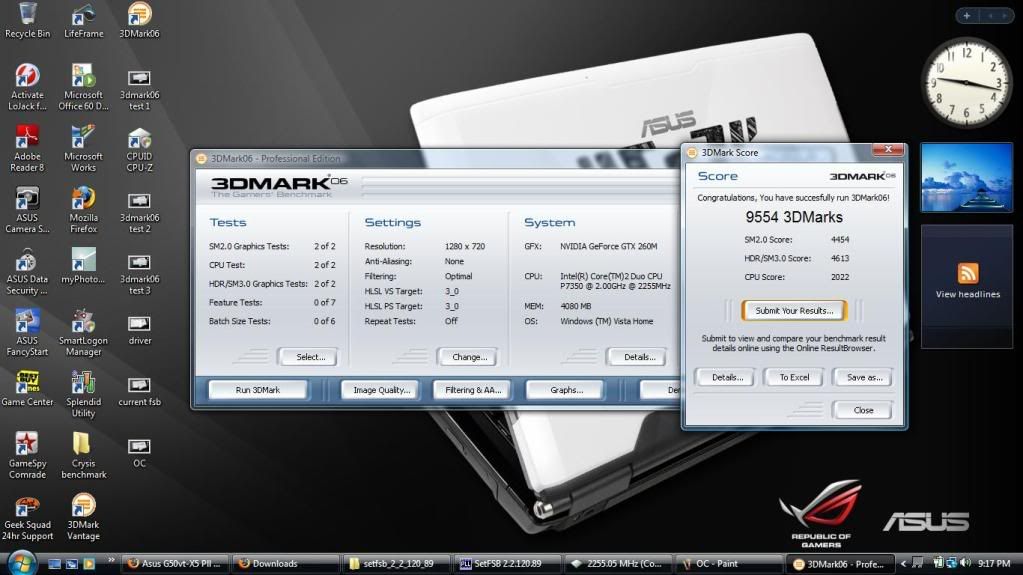Select the OC image file icon
Screen dimensions: 1023x575
(139, 452)
